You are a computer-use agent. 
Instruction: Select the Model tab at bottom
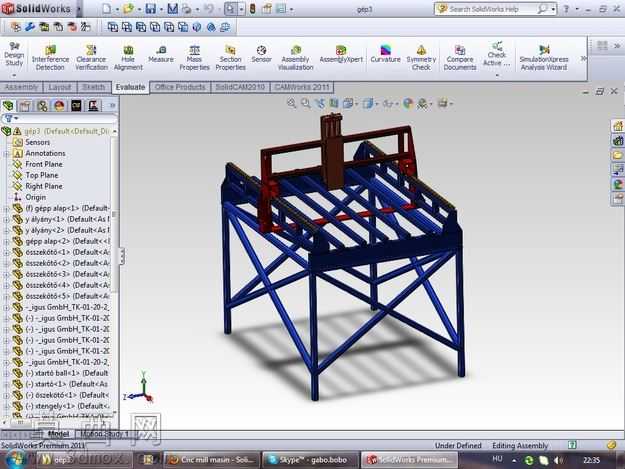click(x=58, y=434)
